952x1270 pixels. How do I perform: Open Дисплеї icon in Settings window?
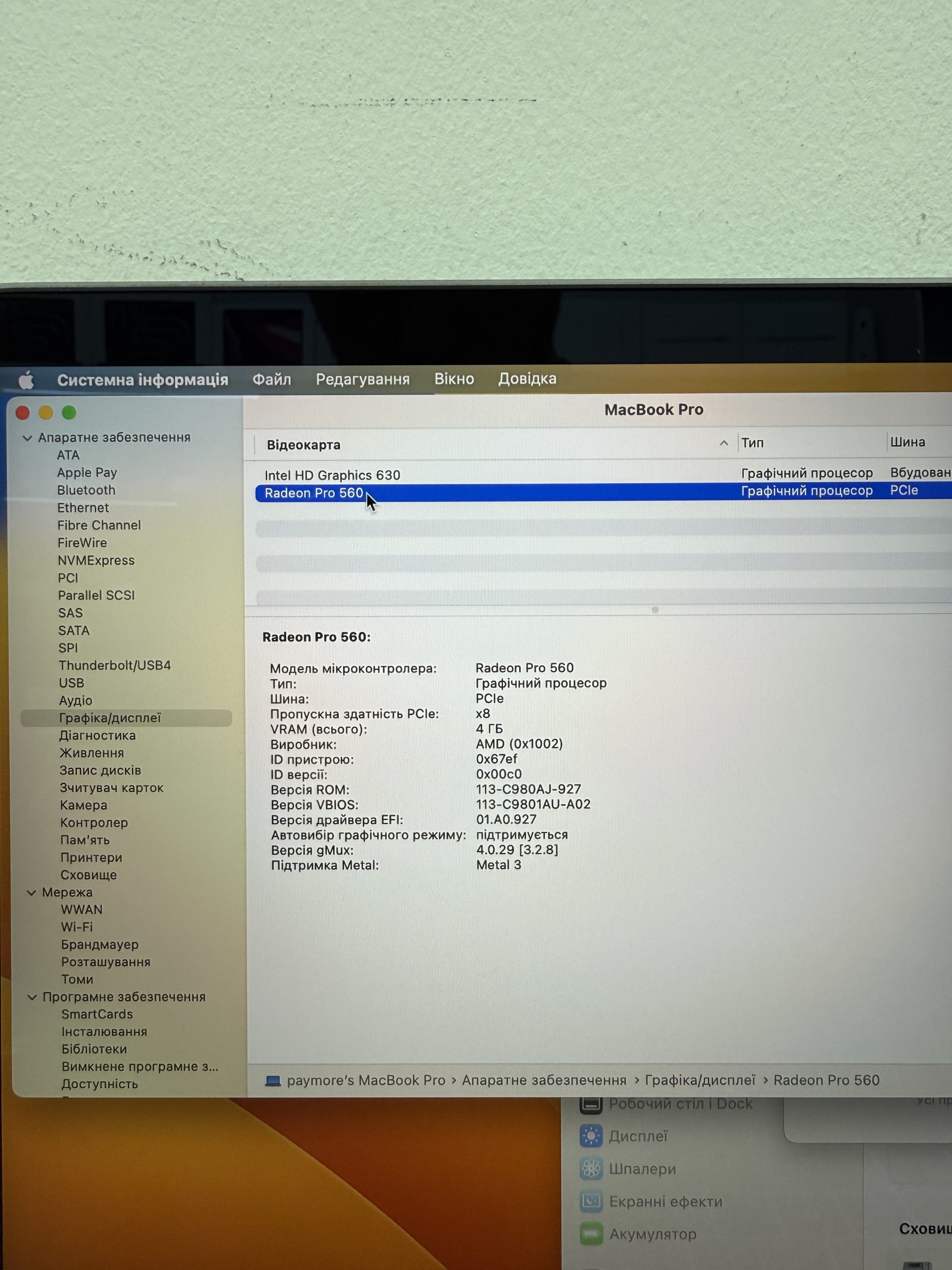click(591, 1136)
